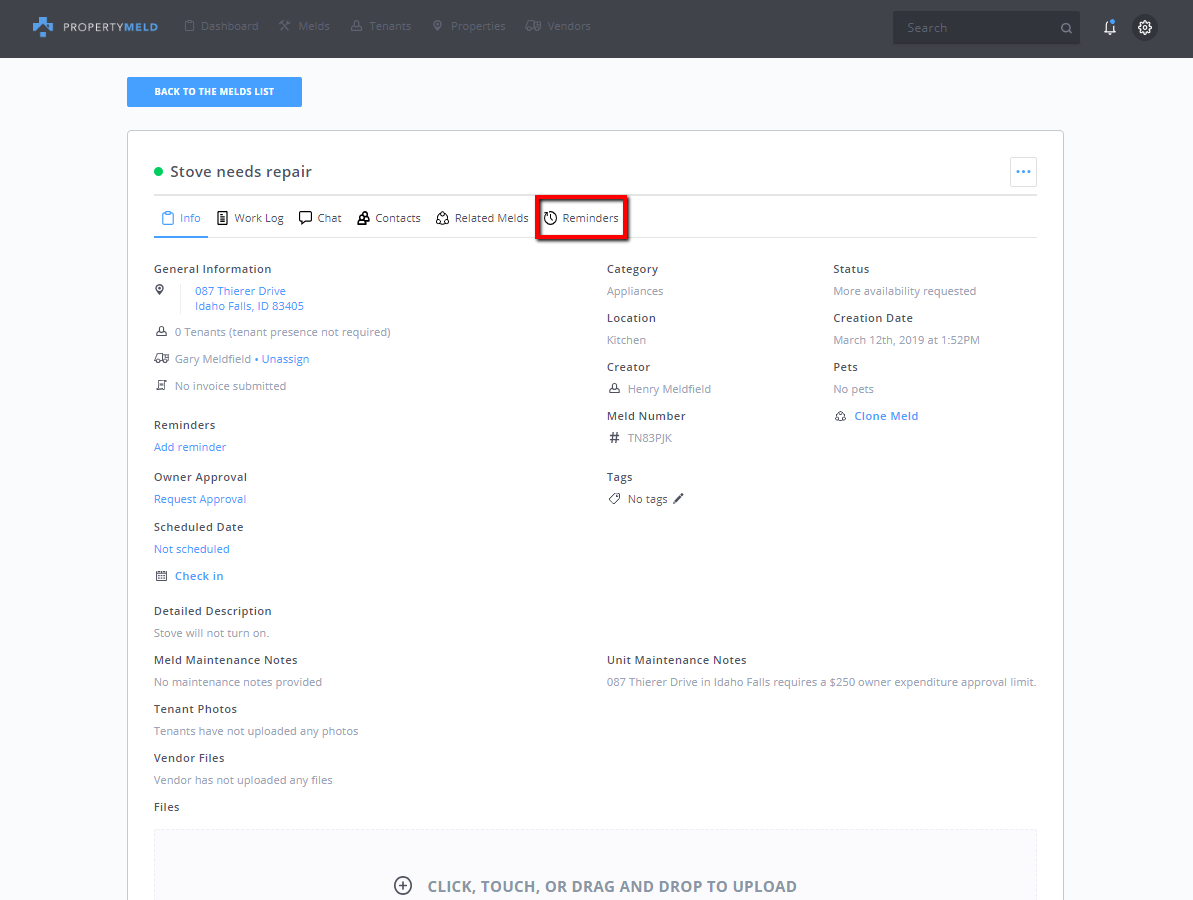Edit tags with the pencil icon
Screen dimensions: 1193x900
[679, 499]
